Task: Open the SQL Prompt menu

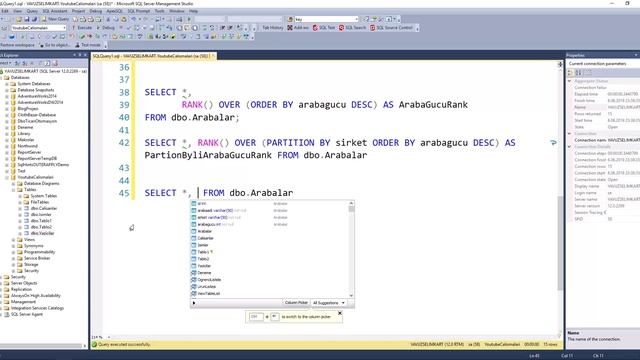Action: (x=139, y=11)
